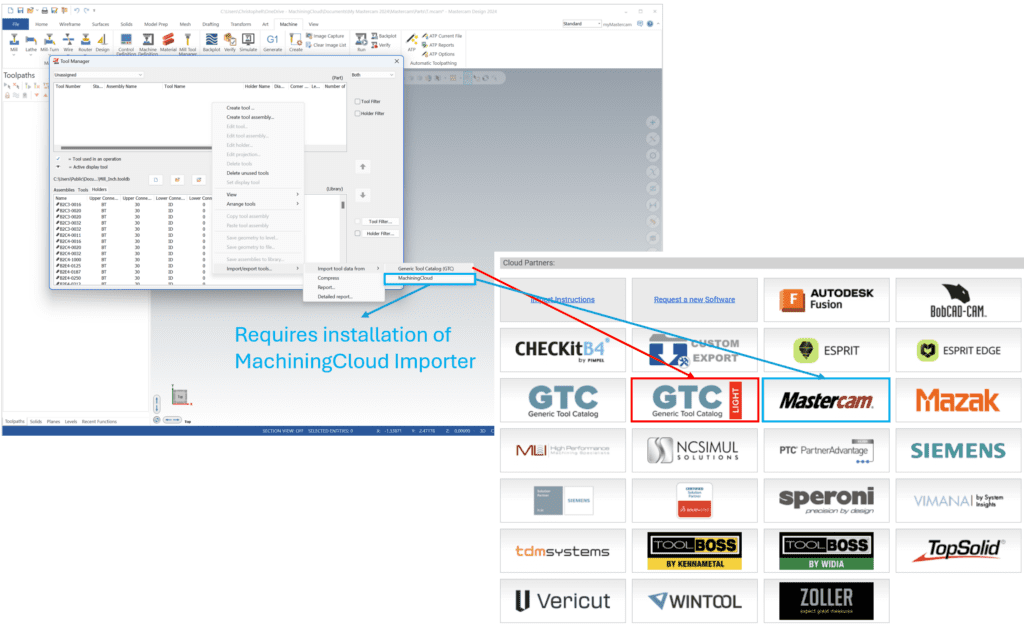The width and height of the screenshot is (1024, 627).
Task: Open ATP Reports
Action: [438, 45]
